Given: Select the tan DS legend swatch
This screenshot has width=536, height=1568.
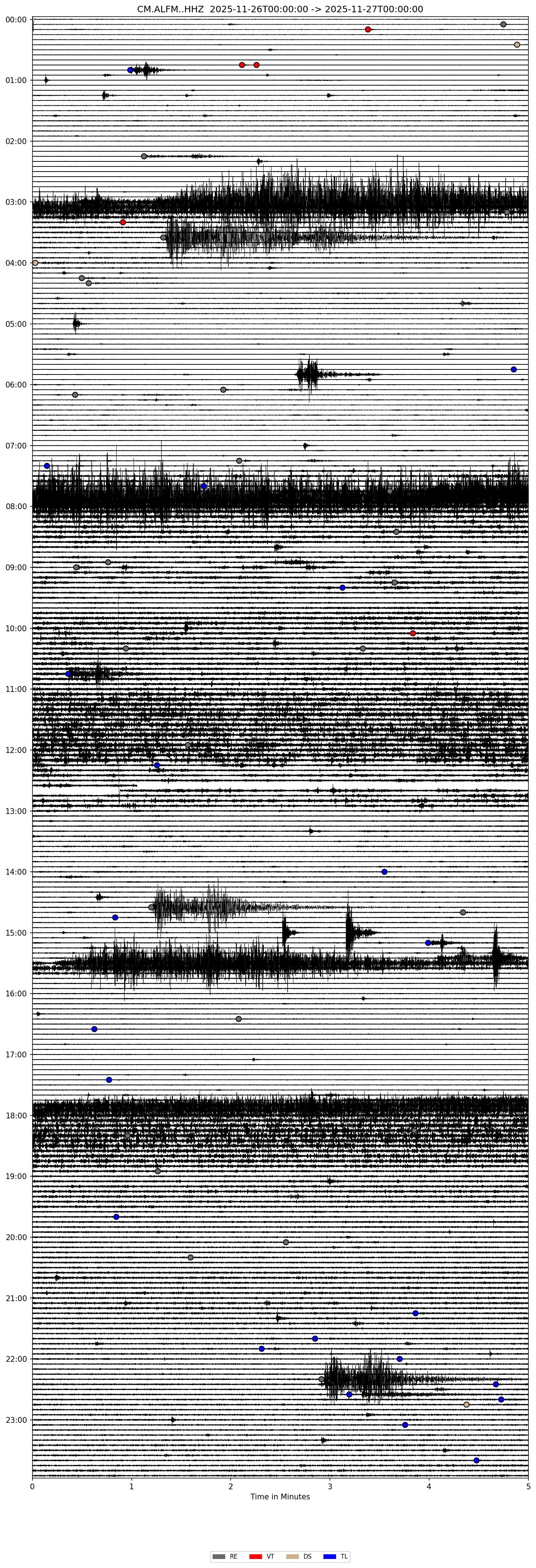Looking at the screenshot, I should 293,1556.
